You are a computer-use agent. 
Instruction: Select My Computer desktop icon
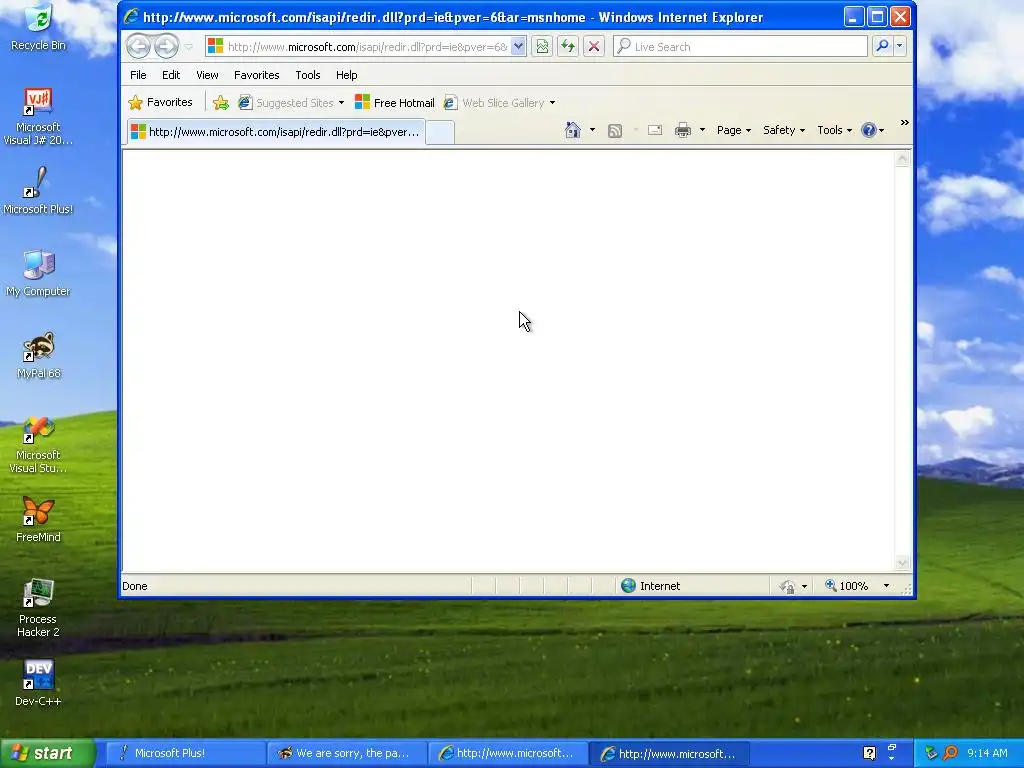click(x=38, y=273)
